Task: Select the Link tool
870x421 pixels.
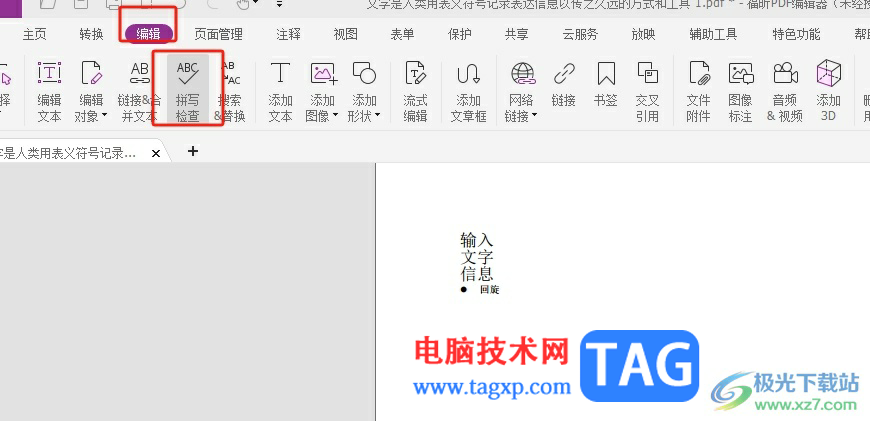Action: click(x=564, y=84)
